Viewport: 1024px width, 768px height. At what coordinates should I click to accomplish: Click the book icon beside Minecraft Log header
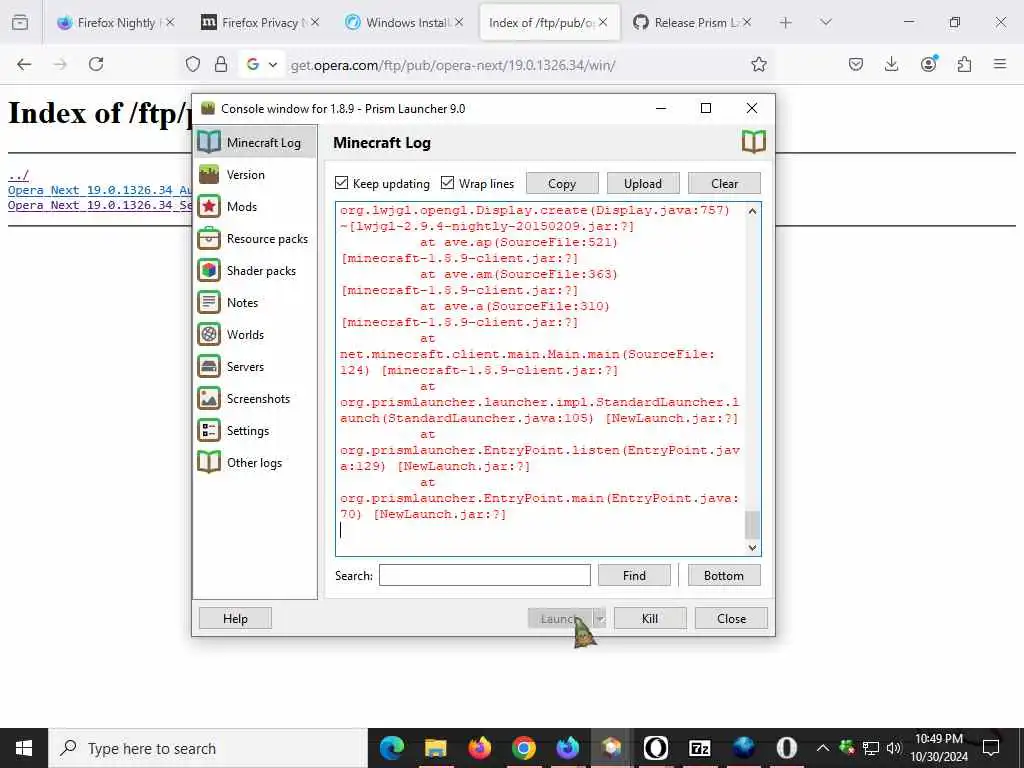click(x=754, y=142)
